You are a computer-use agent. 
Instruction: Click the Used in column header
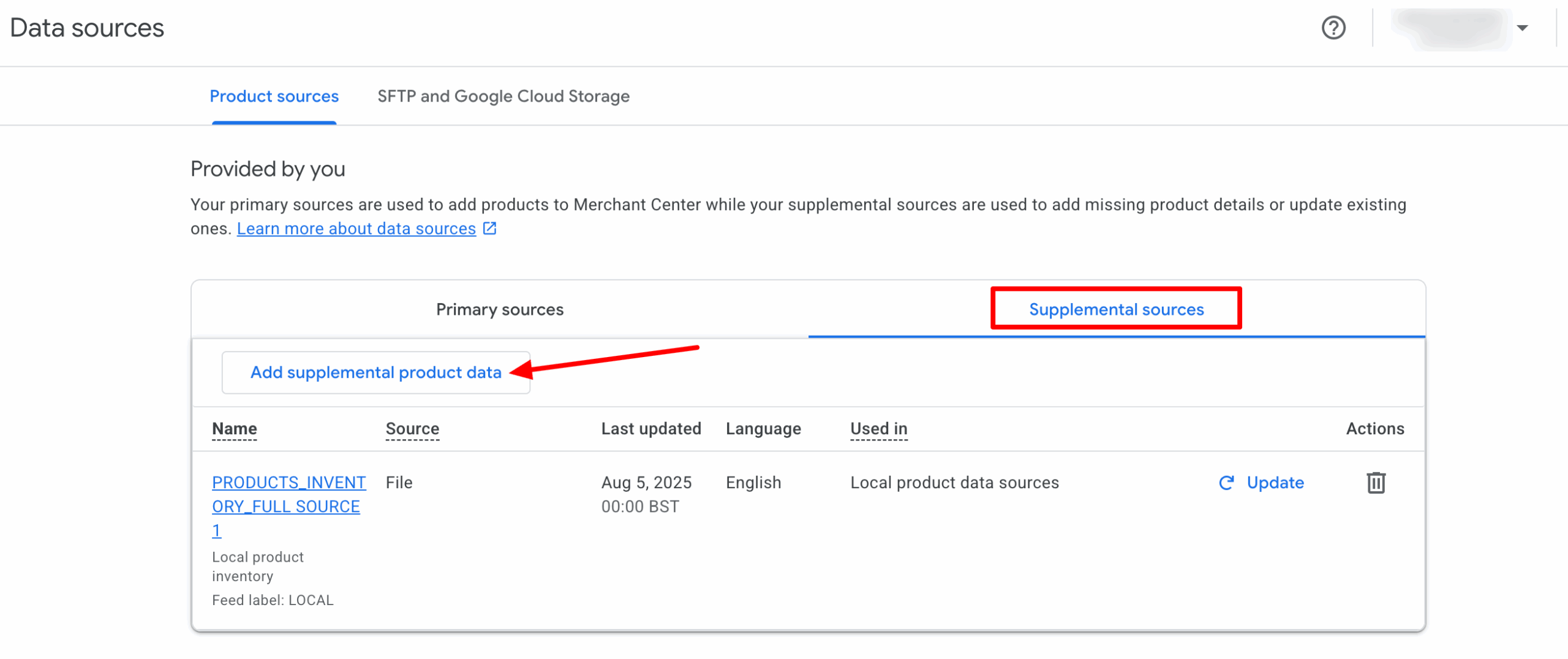(x=878, y=429)
